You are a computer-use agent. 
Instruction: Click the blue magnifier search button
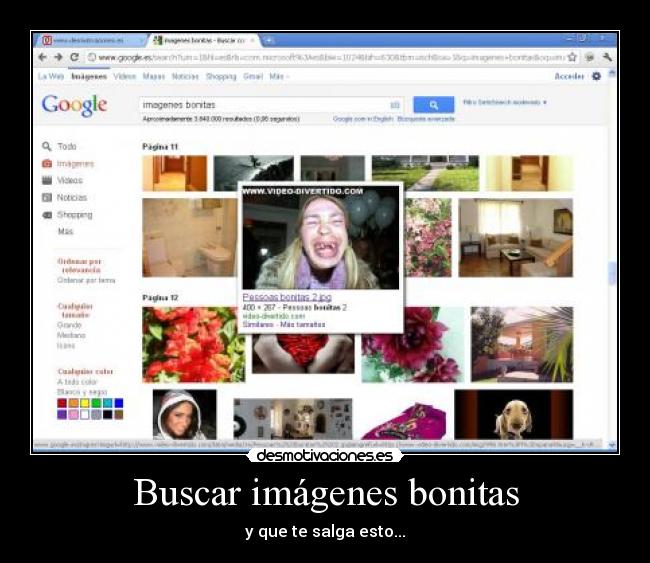pos(434,105)
